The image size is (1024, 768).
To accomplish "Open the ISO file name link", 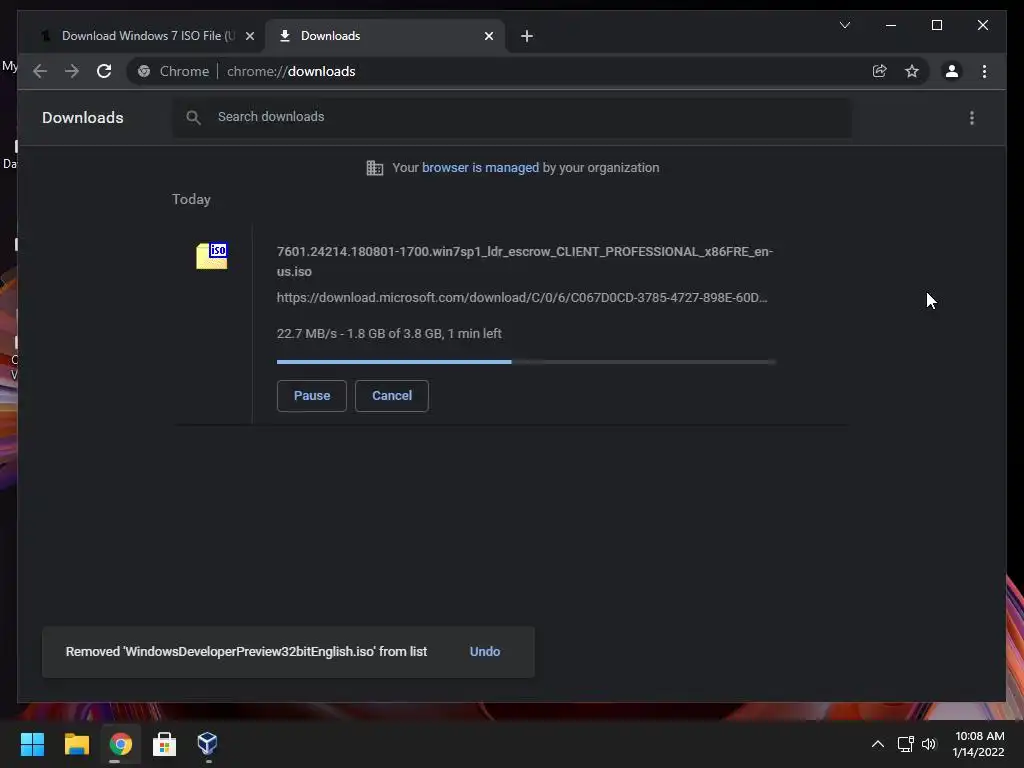I will (x=524, y=261).
